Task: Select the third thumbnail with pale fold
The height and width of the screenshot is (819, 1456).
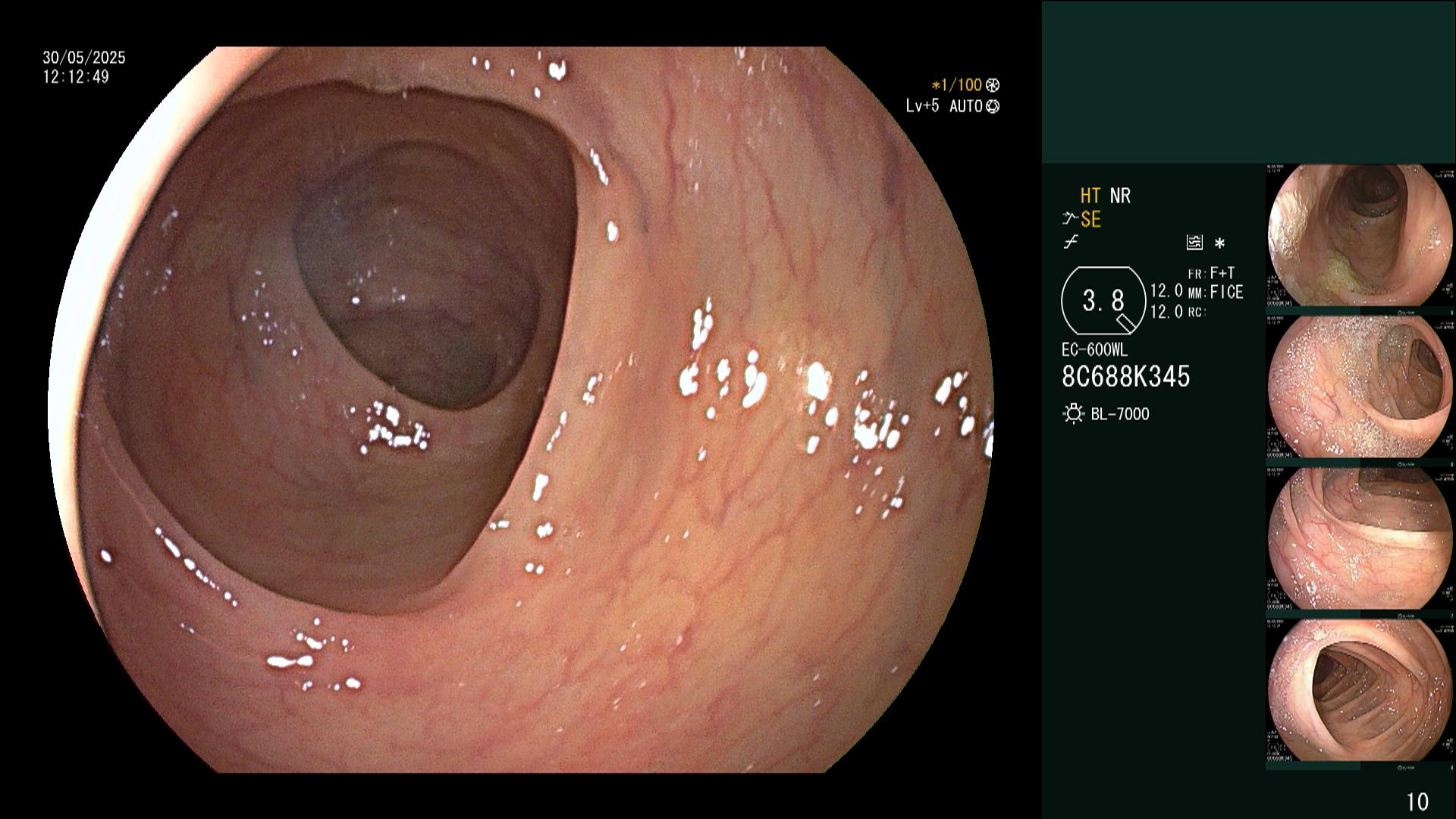Action: click(1360, 538)
